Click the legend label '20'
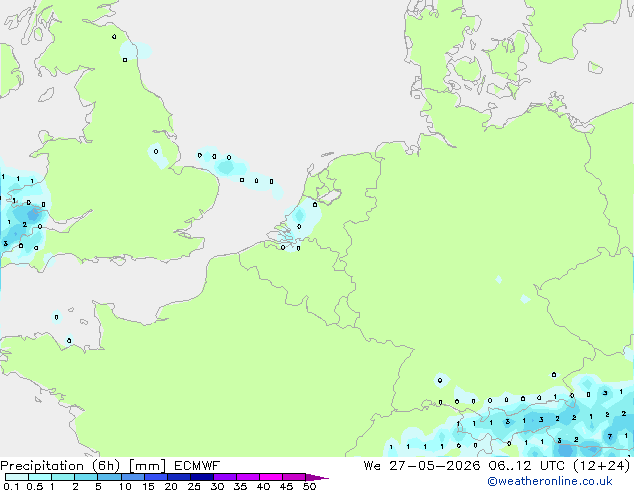This screenshot has height=490, width=634. point(171,486)
